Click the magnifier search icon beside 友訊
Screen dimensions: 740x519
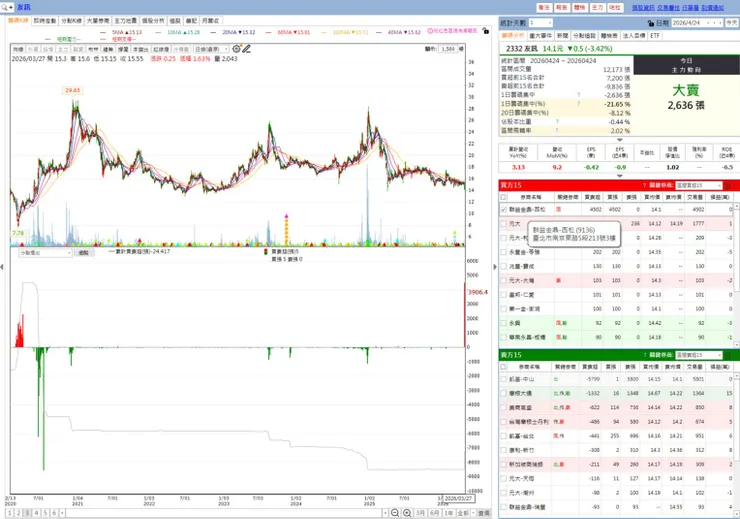(x=5, y=8)
